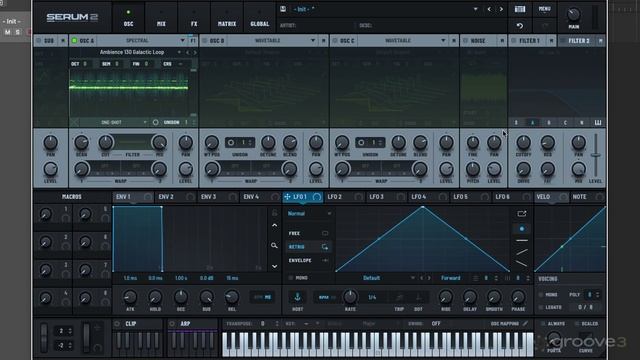
Task: Click the LFO 1 modulation source ring
Action: coord(317,197)
